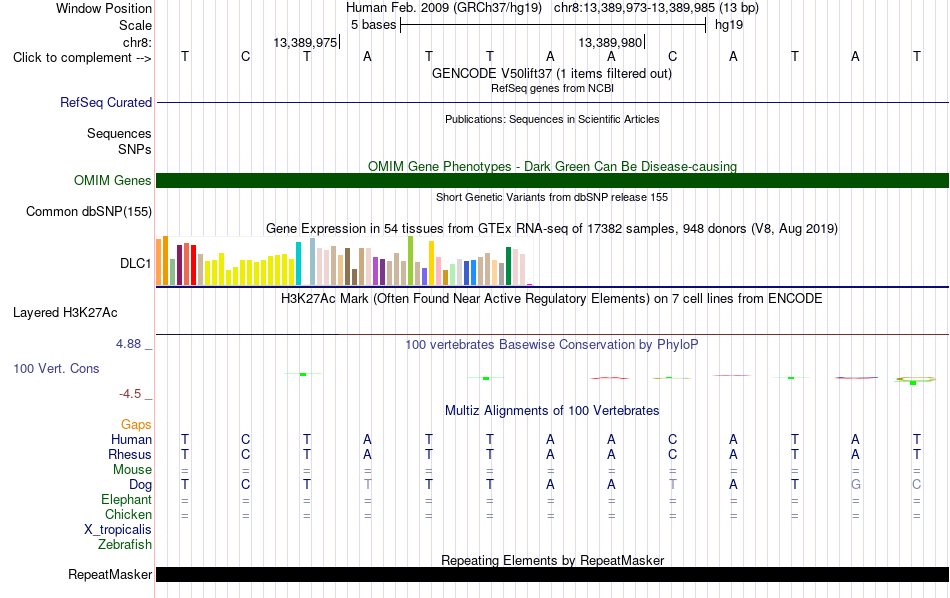Click the chr8:13,389,973-13,389,985 window position text

(656, 8)
